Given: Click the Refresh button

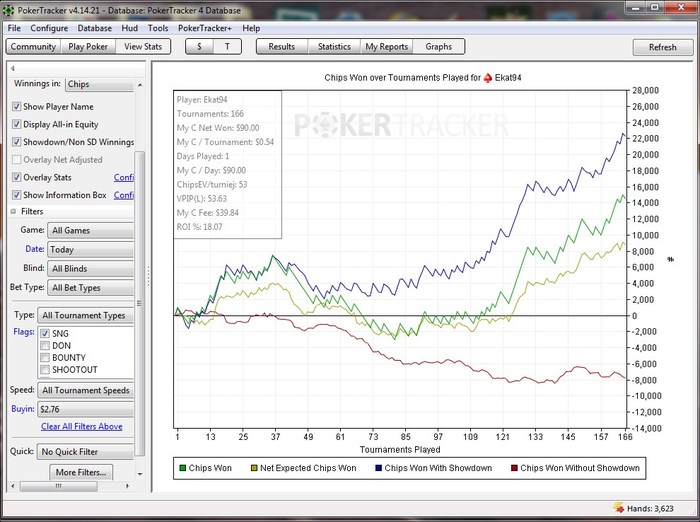Looking at the screenshot, I should pos(662,47).
